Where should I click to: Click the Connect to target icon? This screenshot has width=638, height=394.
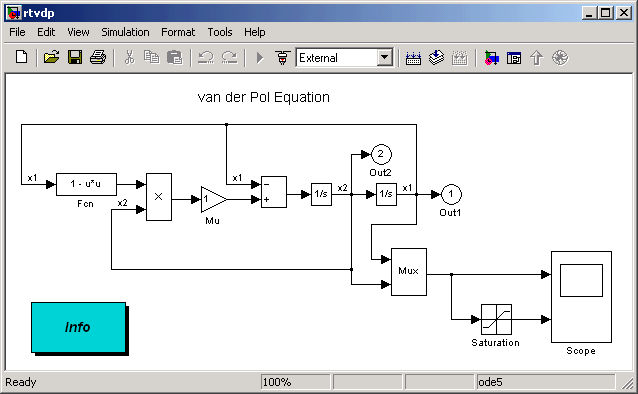pos(282,57)
